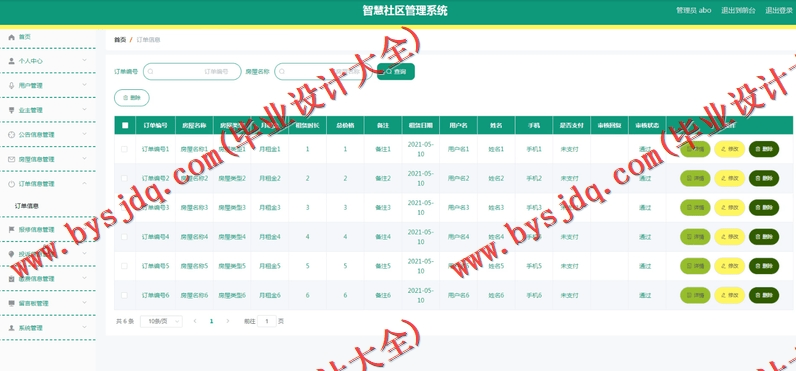Click the monitor icon for 留言板管理
Image resolution: width=796 pixels, height=371 pixels.
tap(12, 303)
